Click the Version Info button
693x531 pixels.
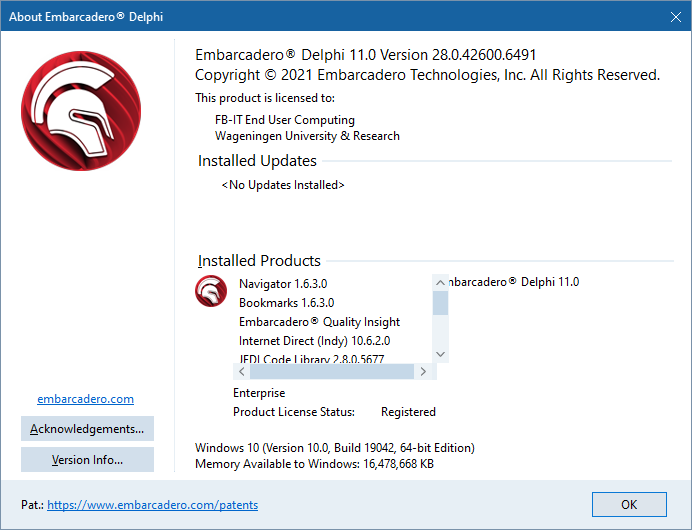87,459
